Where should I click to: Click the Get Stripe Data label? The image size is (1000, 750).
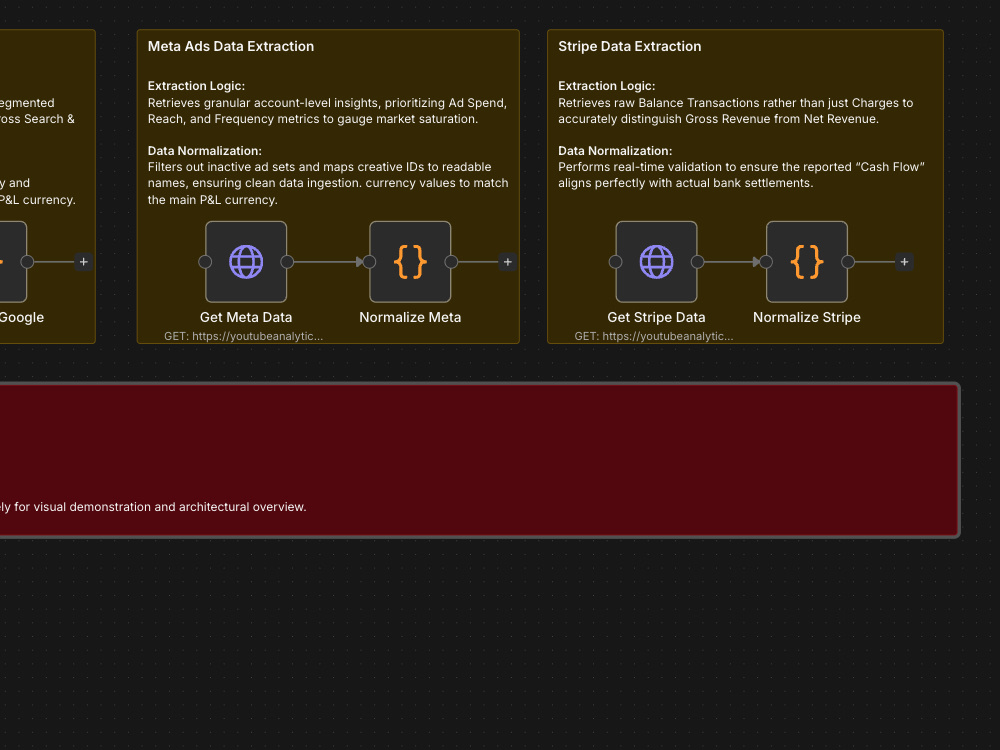[x=656, y=317]
